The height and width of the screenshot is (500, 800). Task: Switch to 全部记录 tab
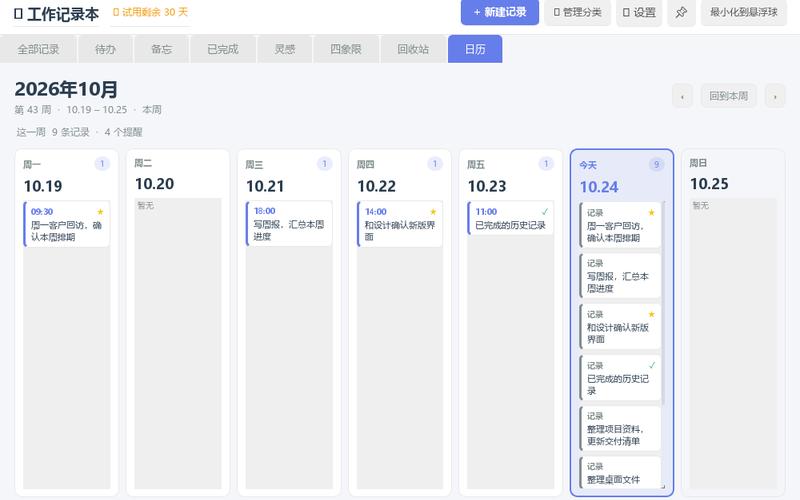click(38, 49)
